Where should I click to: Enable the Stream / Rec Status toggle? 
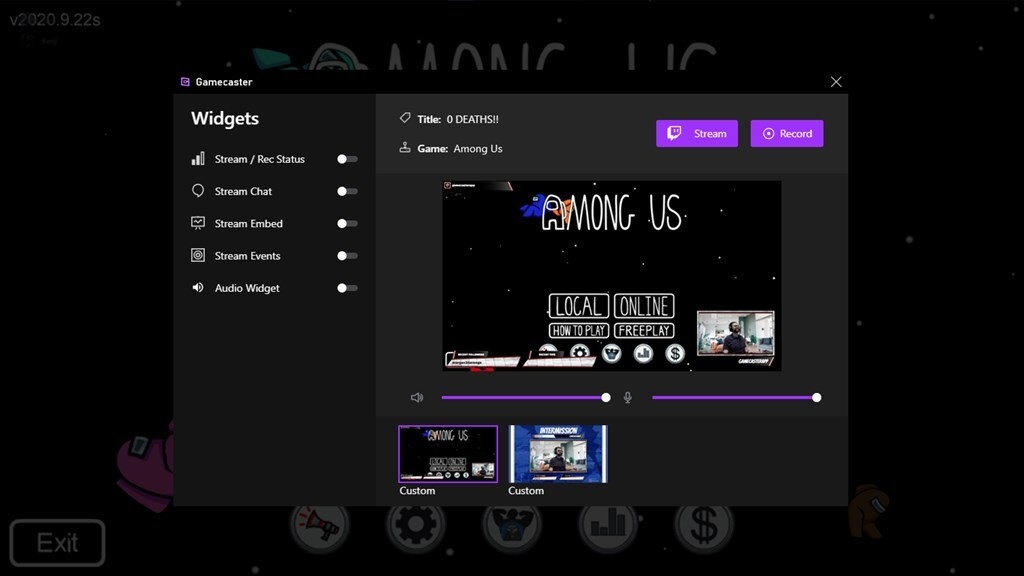pos(346,158)
